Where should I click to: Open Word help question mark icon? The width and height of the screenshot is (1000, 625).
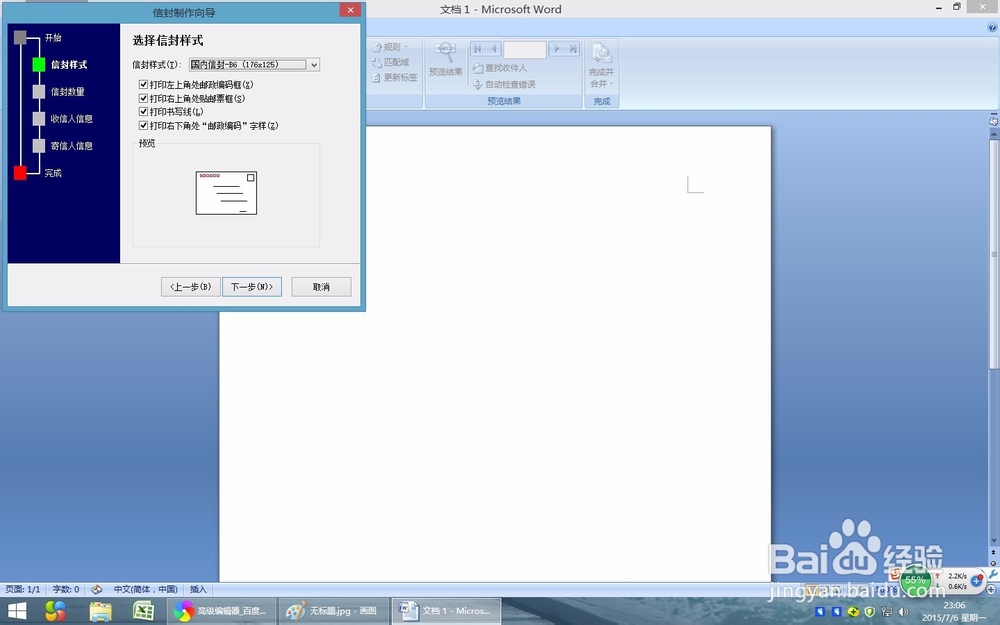click(x=992, y=27)
